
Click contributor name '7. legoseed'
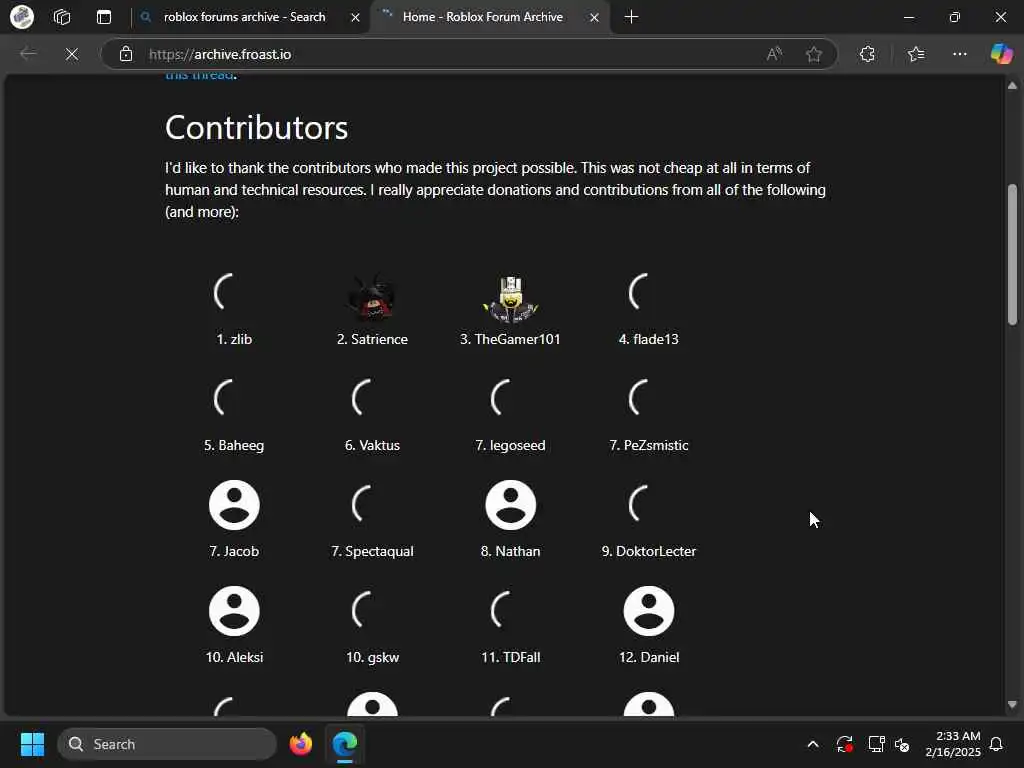(x=510, y=445)
